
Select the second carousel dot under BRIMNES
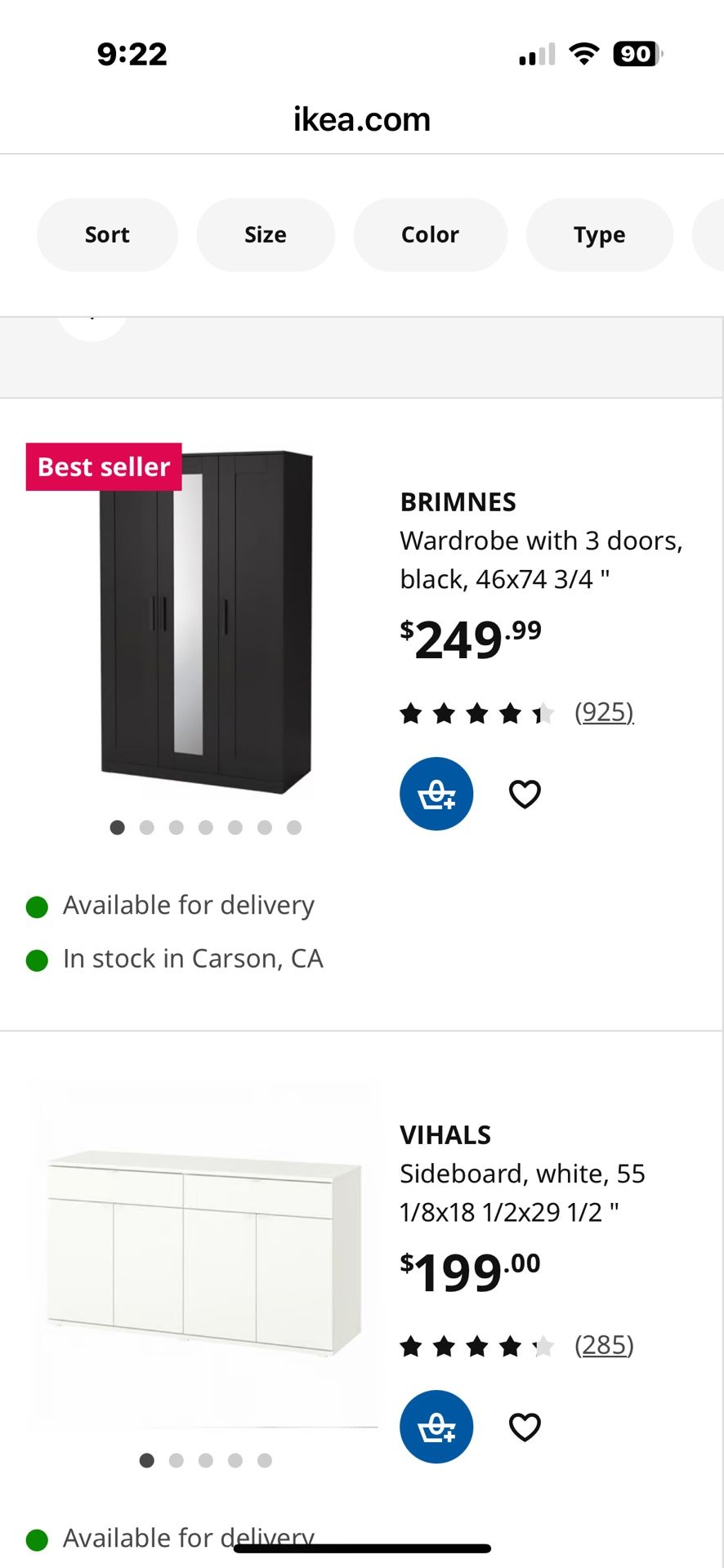(147, 827)
